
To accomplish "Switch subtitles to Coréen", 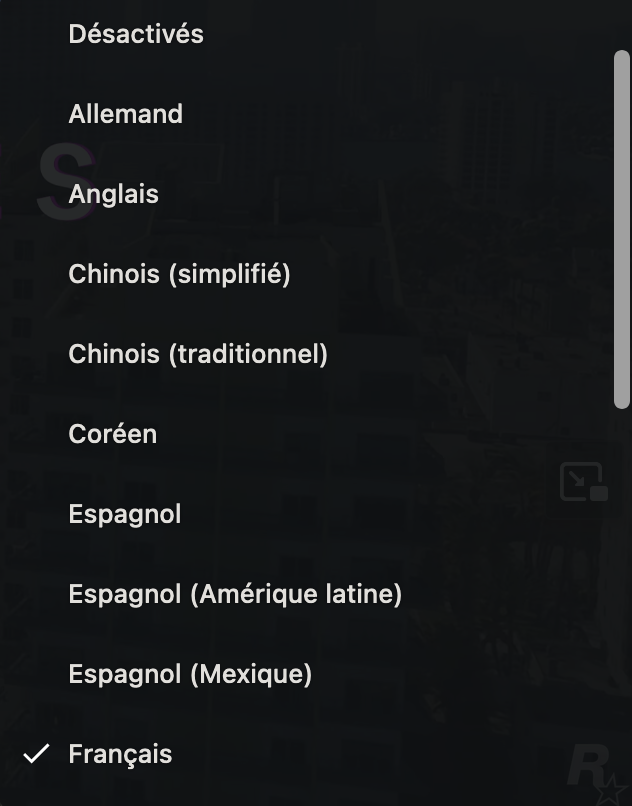I will point(112,434).
